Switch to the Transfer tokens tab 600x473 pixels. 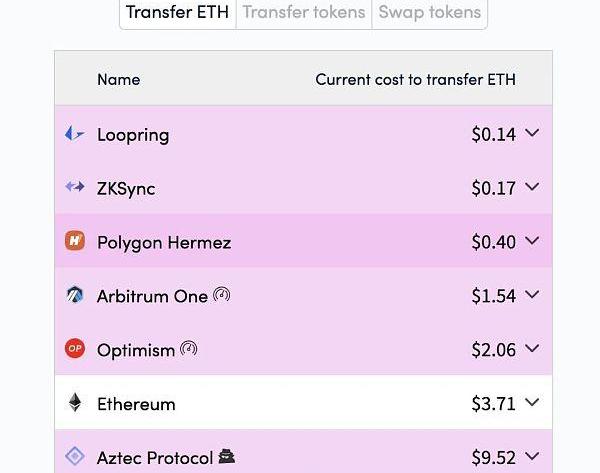coord(304,12)
